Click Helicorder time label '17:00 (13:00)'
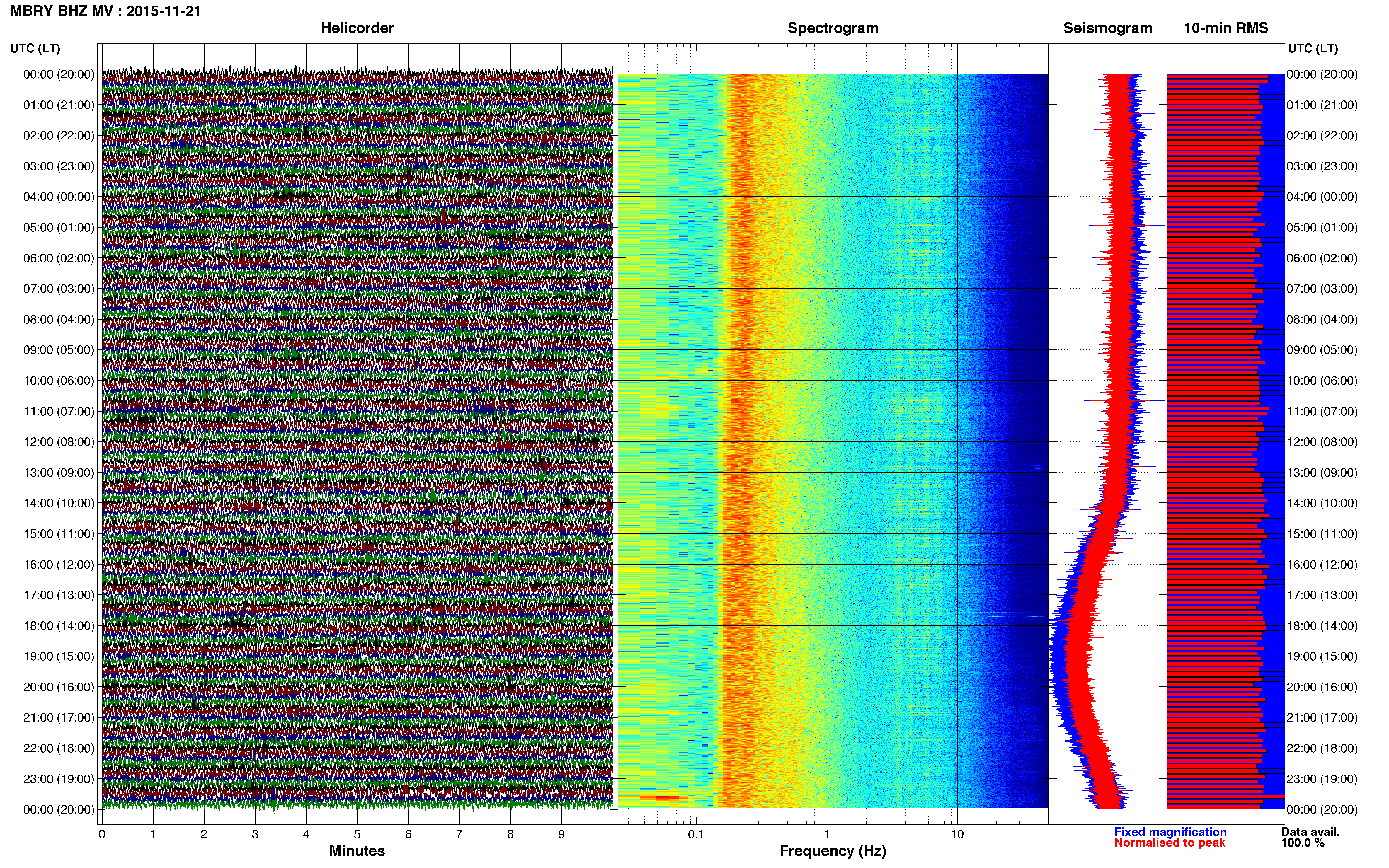The width and height of the screenshot is (1389, 868). click(59, 595)
